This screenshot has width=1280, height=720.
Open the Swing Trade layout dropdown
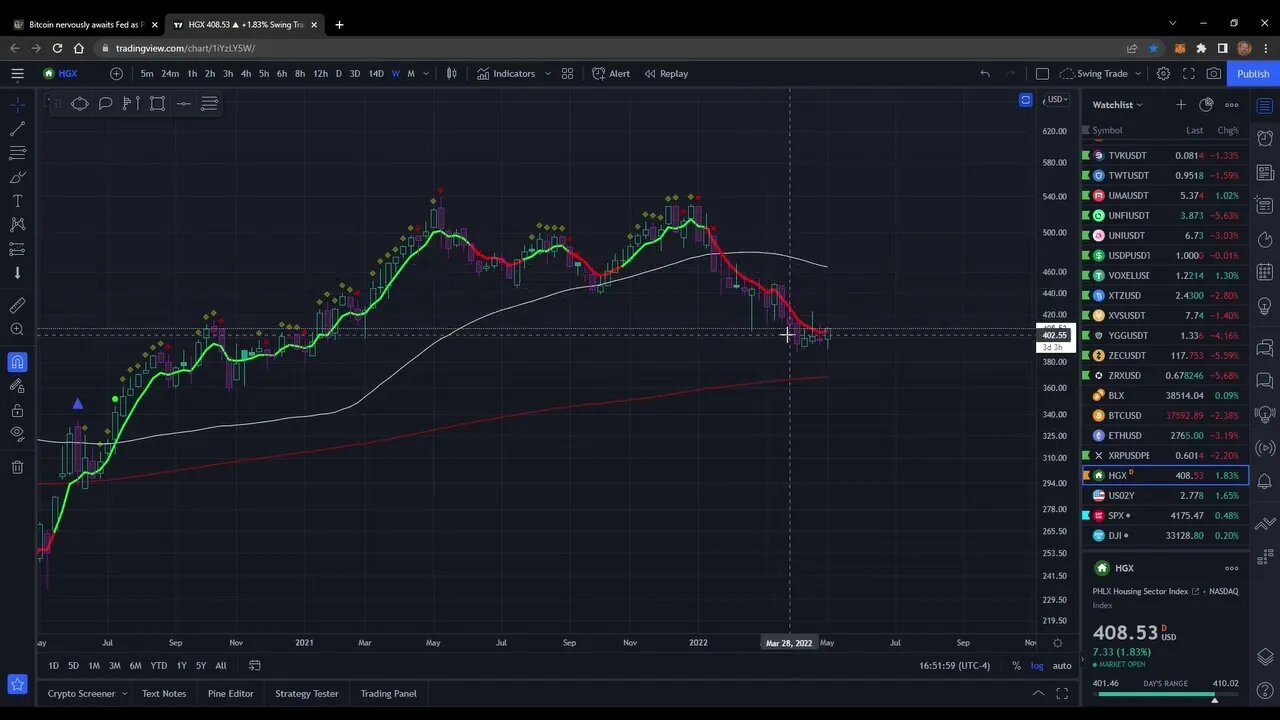coord(1099,73)
